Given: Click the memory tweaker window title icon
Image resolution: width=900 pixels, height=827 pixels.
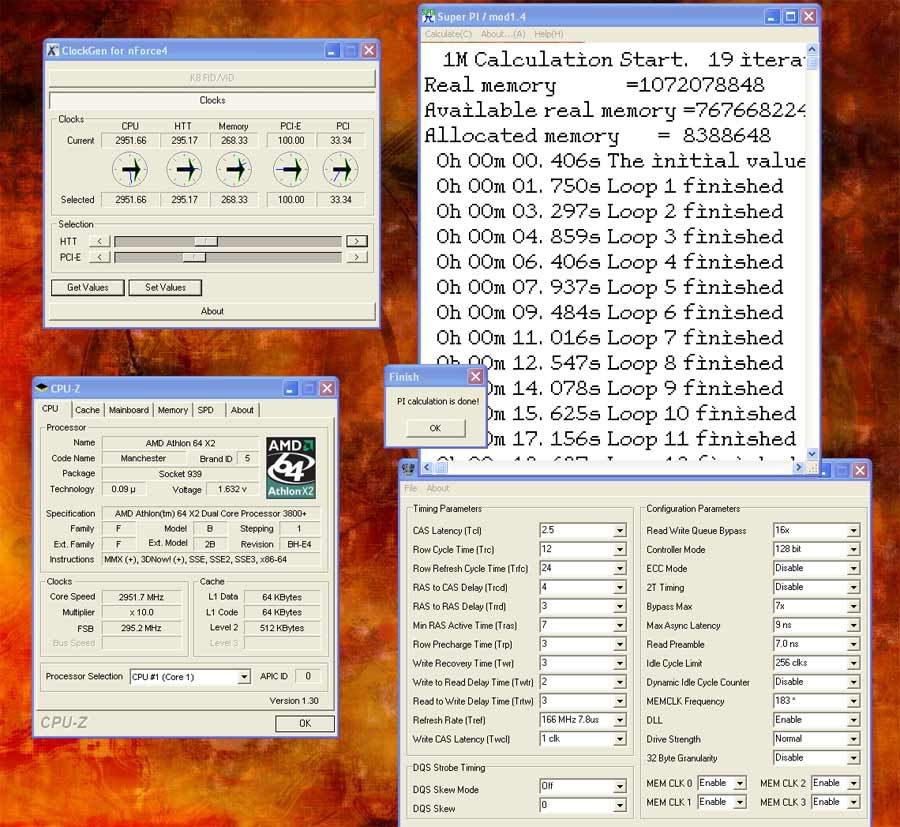Looking at the screenshot, I should click(409, 469).
